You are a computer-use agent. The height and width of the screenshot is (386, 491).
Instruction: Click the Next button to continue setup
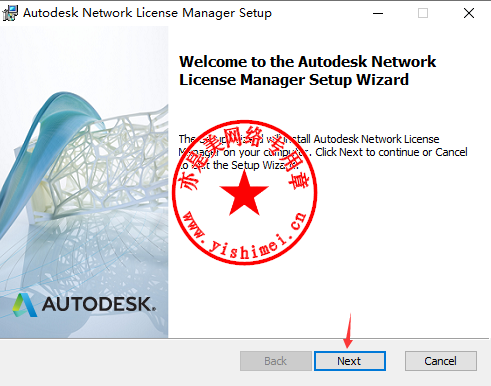[350, 361]
